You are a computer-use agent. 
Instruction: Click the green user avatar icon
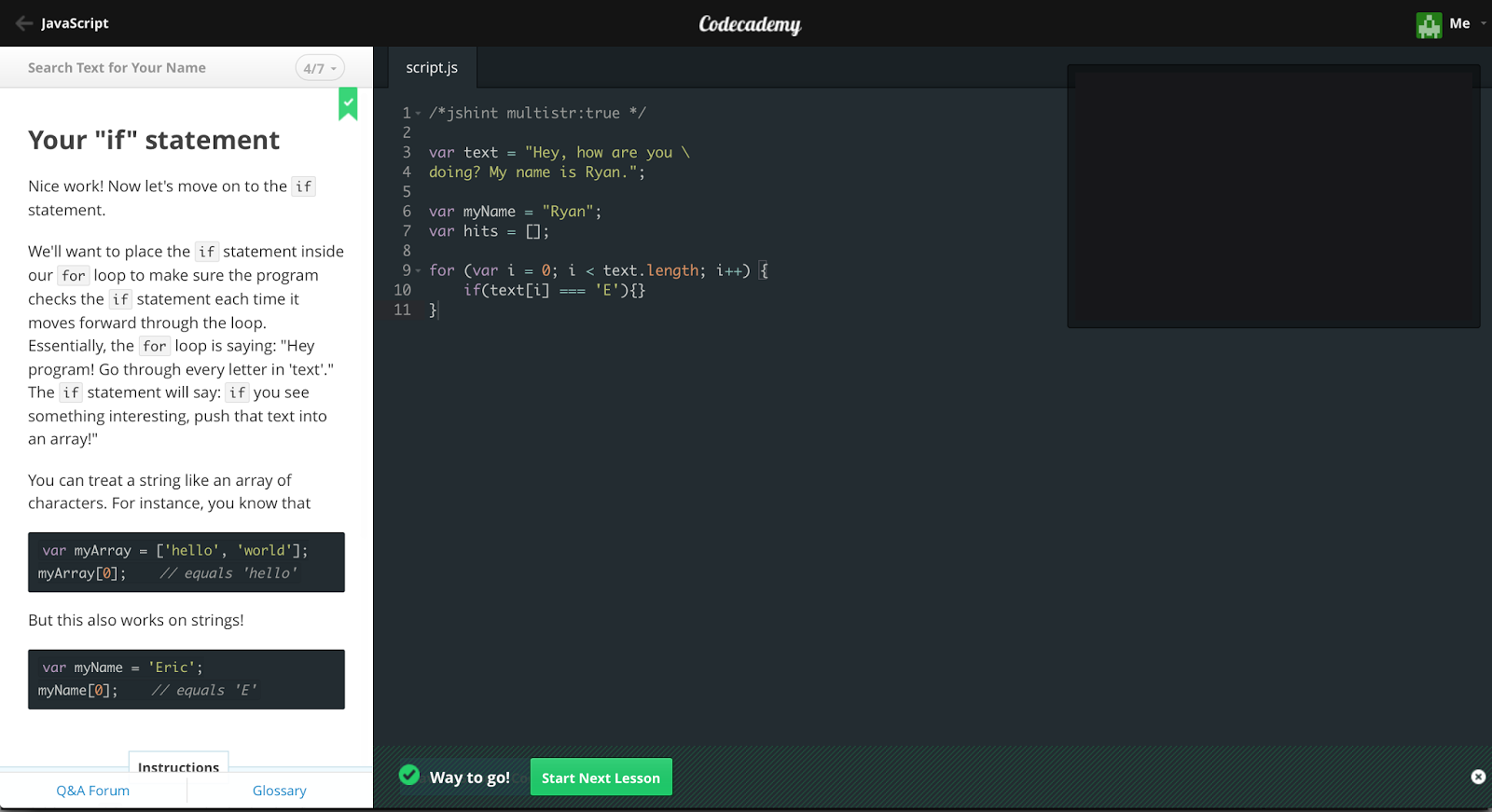(x=1429, y=24)
